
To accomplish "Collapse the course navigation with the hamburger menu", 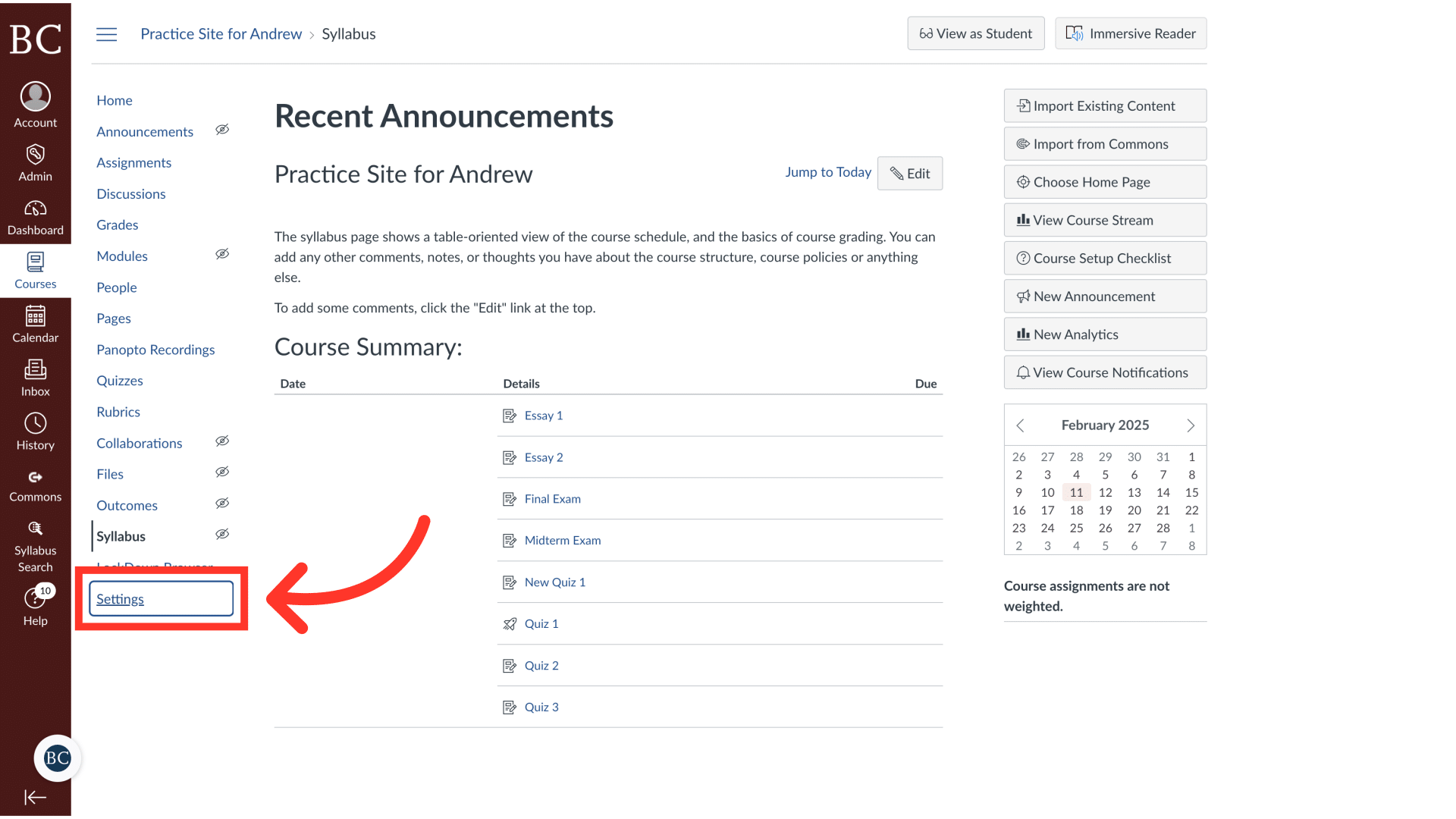I will tap(106, 34).
